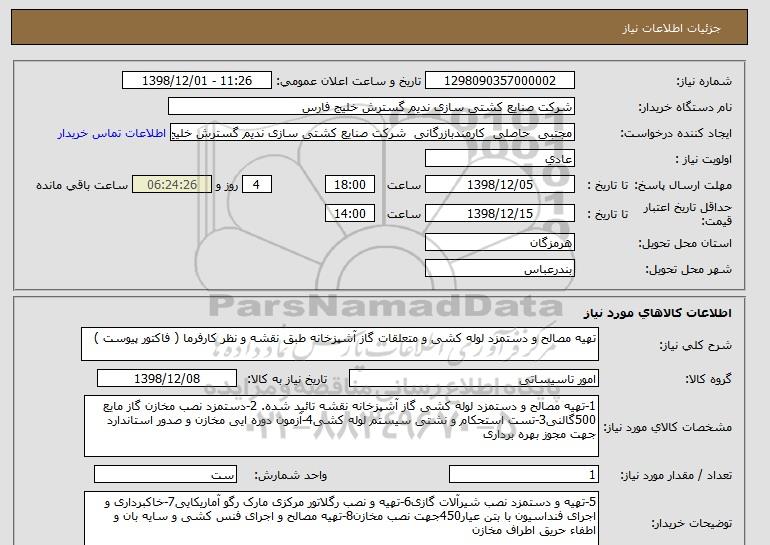Image resolution: width=770 pixels, height=545 pixels.
Task: Click the label توضیحات خریدار
Action: click(x=691, y=523)
